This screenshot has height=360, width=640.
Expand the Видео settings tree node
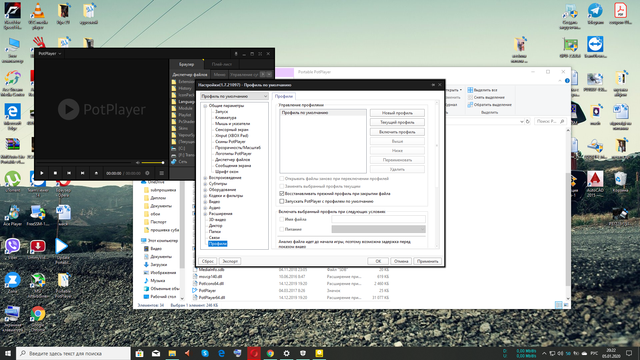(x=205, y=202)
